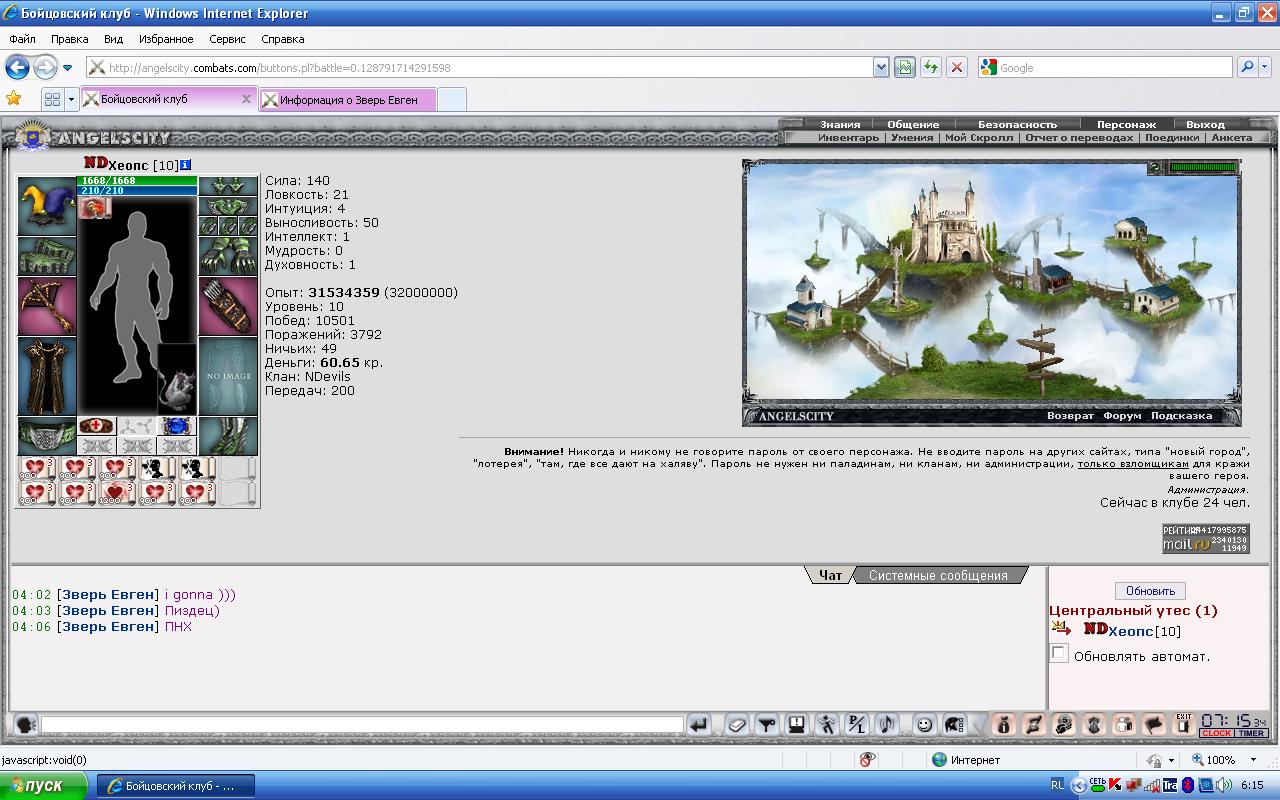
Task: Click the black flag icon
Action: (1155, 724)
